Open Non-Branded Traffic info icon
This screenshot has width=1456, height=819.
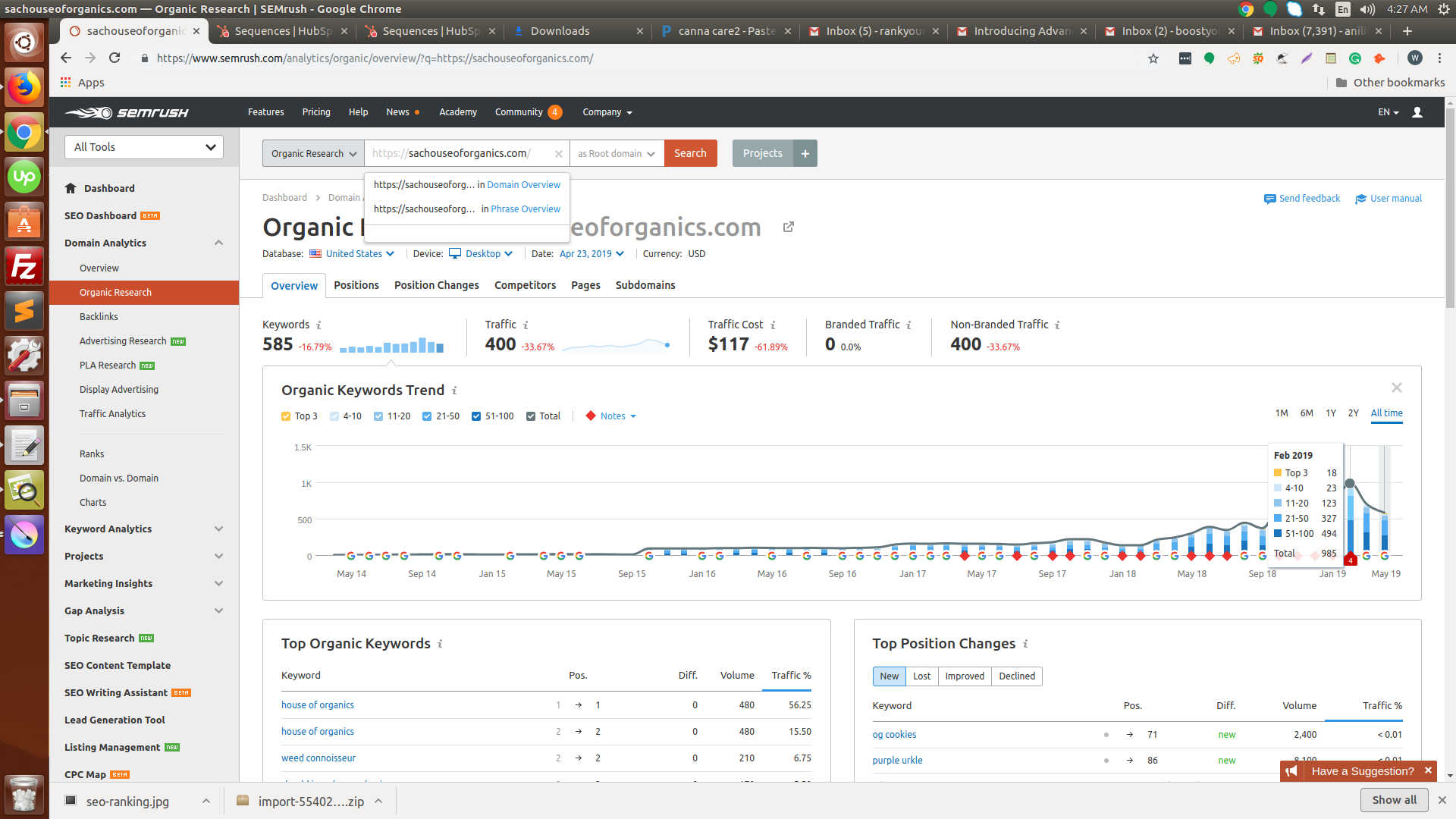[1057, 325]
